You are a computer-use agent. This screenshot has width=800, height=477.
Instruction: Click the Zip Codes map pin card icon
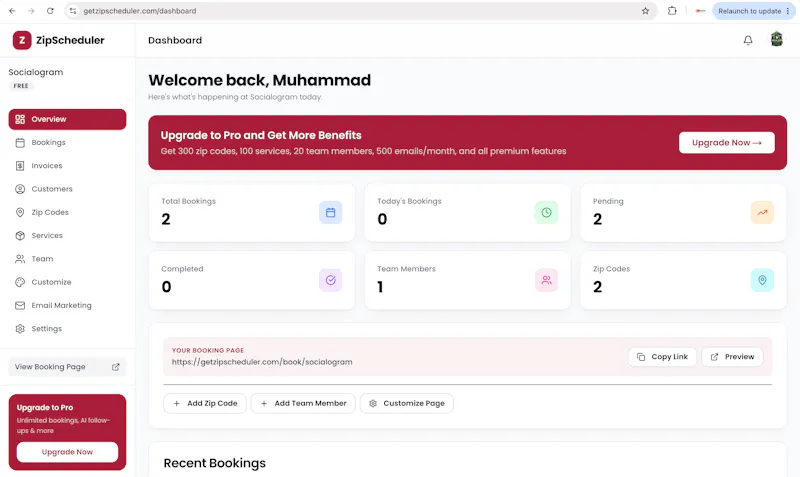[762, 280]
